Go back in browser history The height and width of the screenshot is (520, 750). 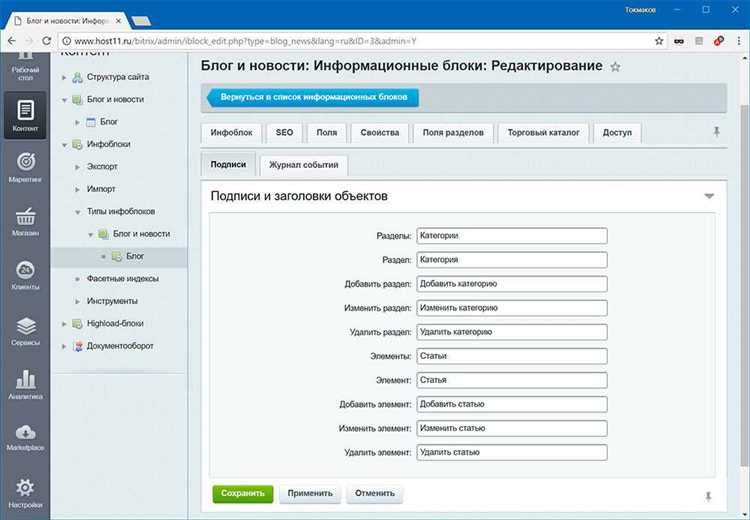tap(12, 41)
